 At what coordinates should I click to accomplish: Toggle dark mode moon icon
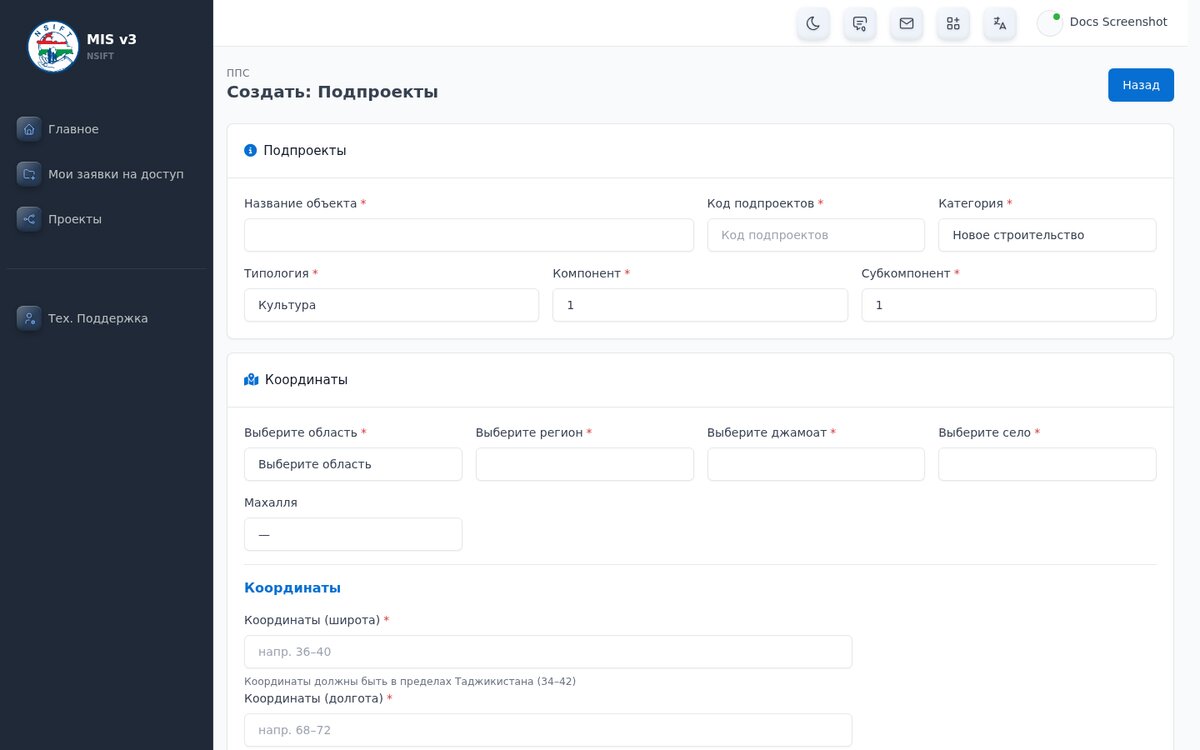(x=813, y=23)
